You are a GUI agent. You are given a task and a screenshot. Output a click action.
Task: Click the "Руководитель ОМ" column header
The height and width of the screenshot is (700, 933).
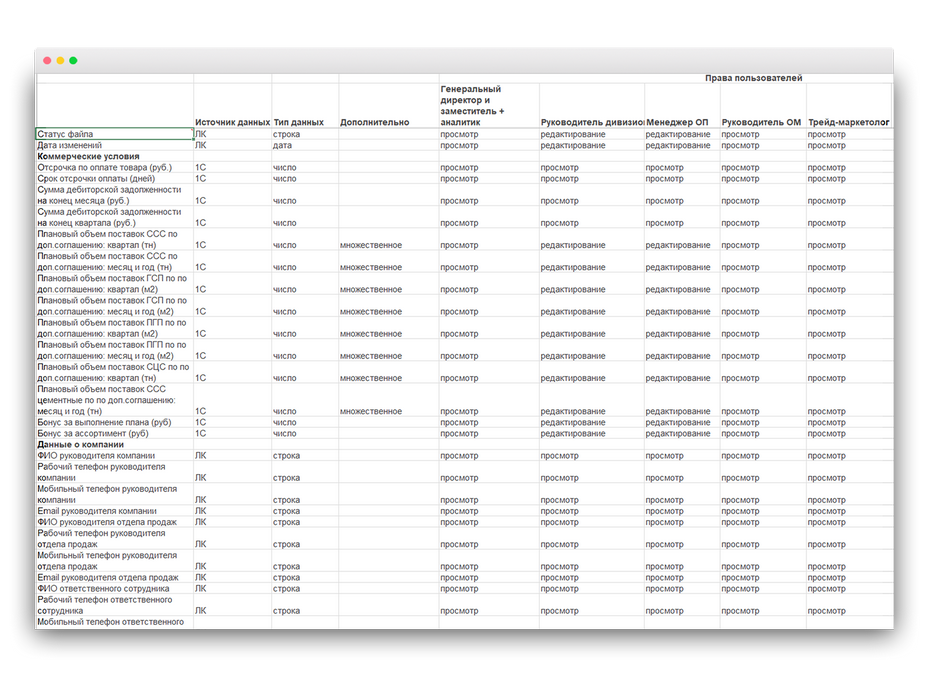(761, 122)
